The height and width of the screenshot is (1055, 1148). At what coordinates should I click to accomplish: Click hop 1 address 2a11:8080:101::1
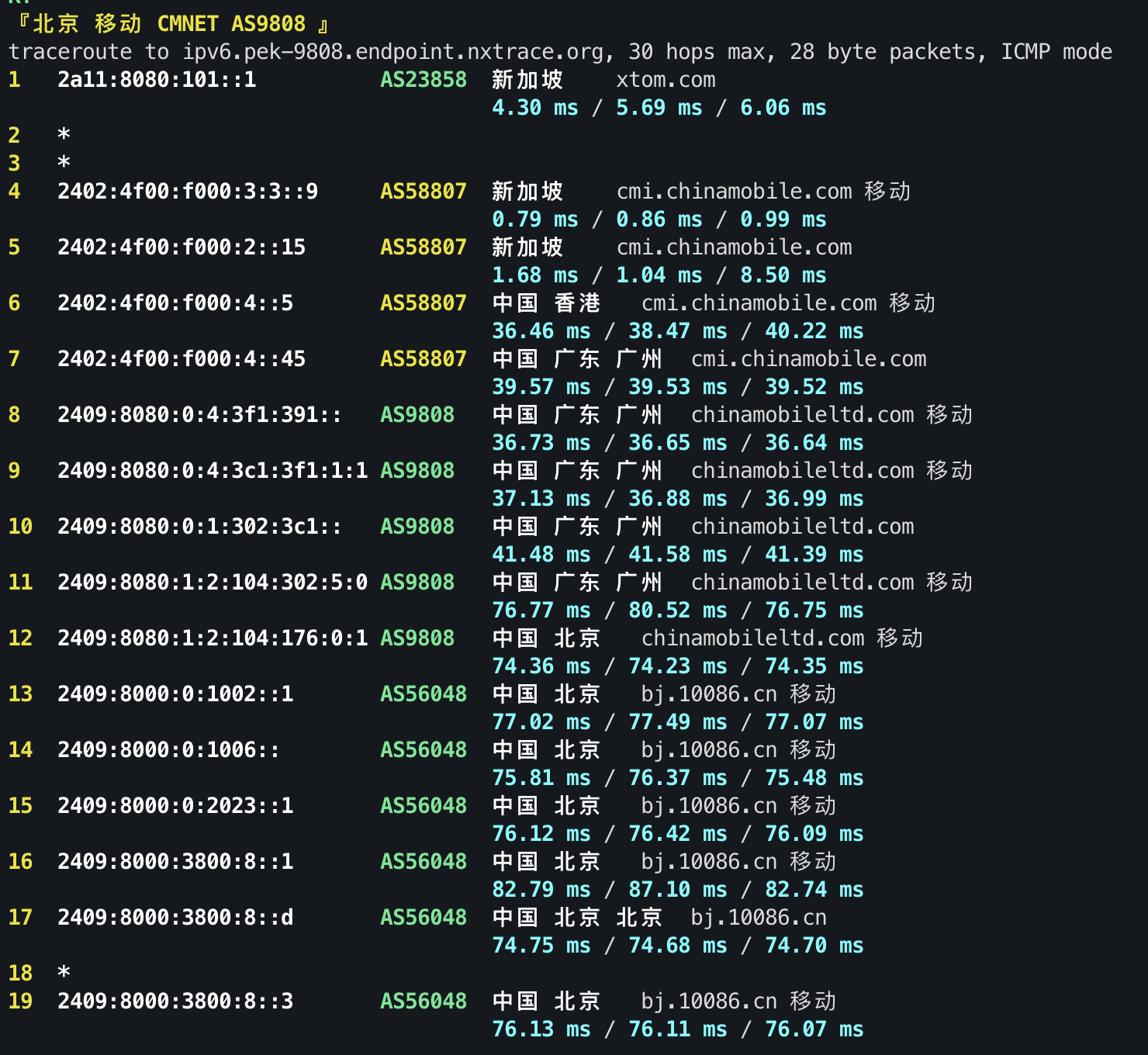[157, 80]
